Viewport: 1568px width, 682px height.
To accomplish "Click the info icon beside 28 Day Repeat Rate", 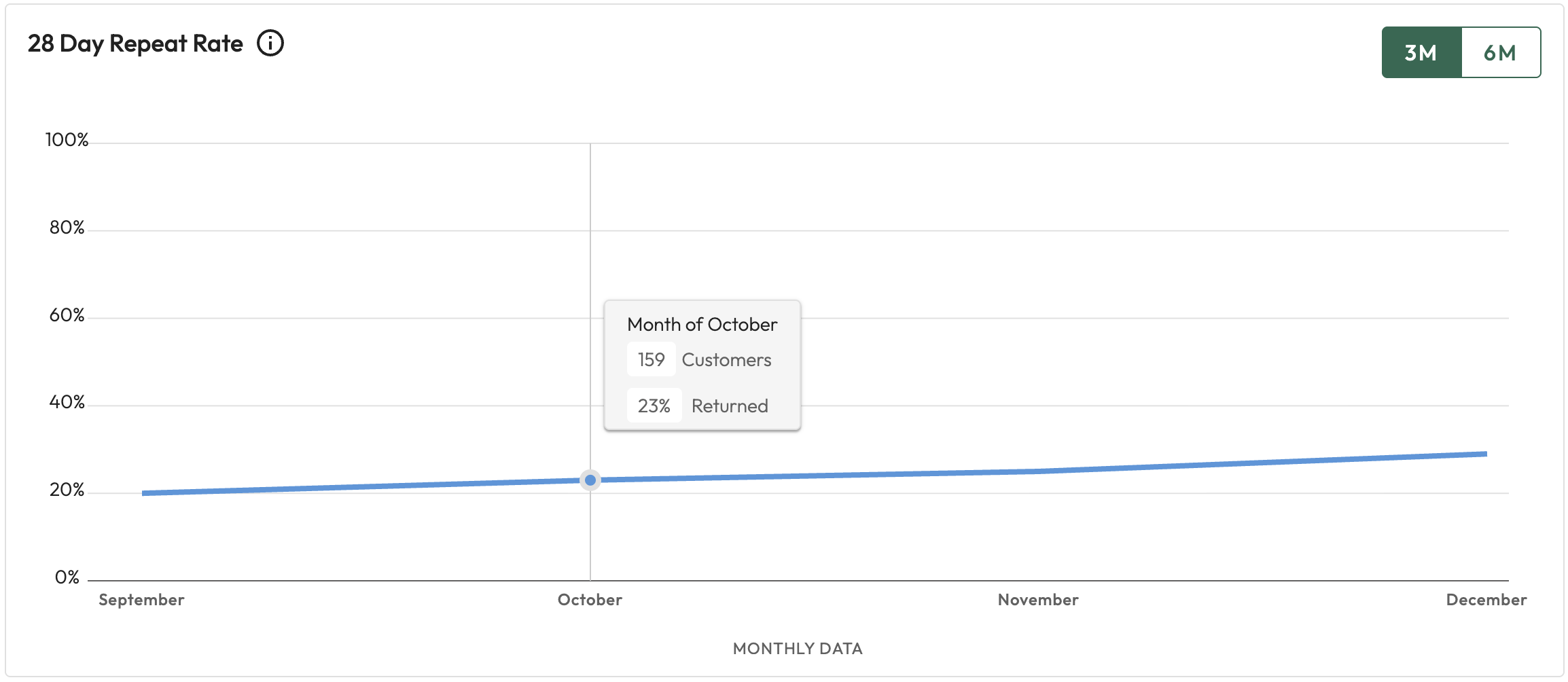I will pos(270,43).
